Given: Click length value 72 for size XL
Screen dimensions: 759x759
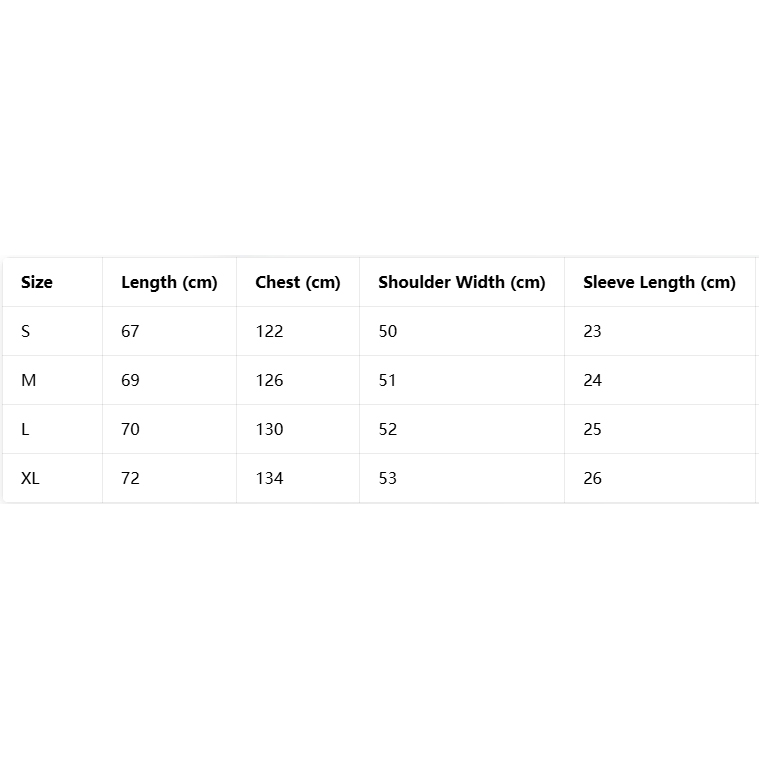Looking at the screenshot, I should point(130,478).
